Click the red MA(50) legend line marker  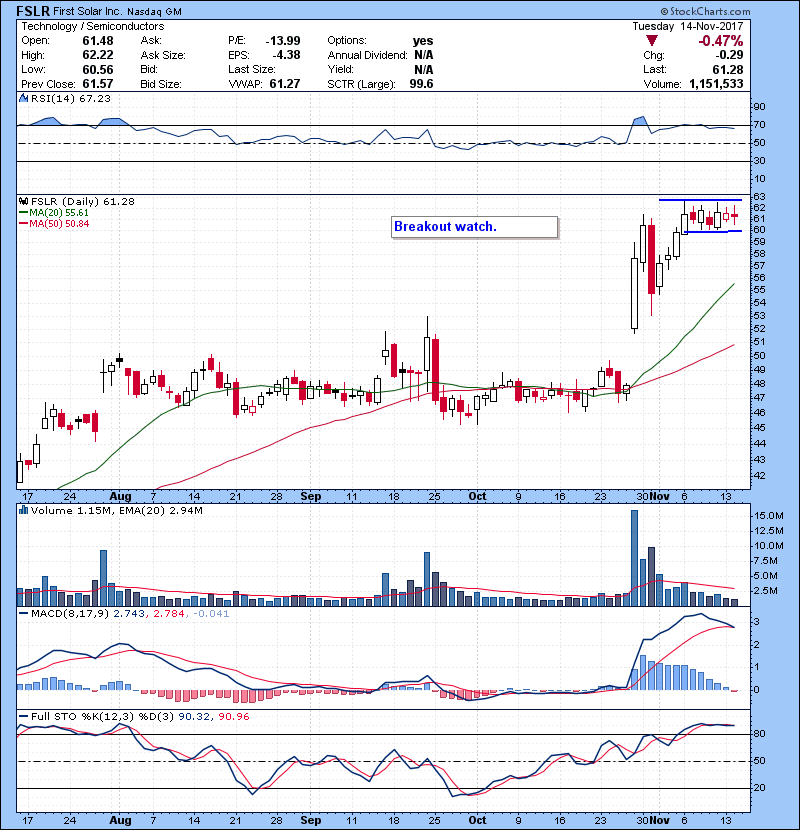point(24,224)
